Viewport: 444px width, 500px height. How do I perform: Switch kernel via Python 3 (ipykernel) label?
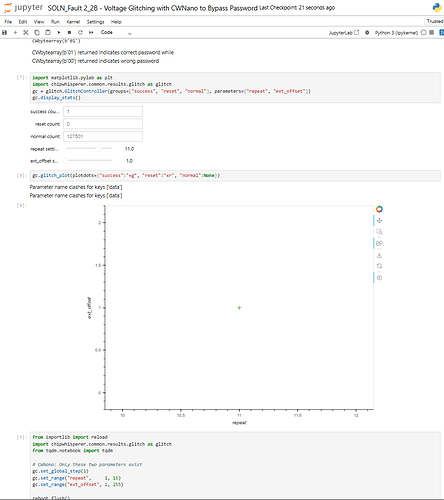click(396, 33)
